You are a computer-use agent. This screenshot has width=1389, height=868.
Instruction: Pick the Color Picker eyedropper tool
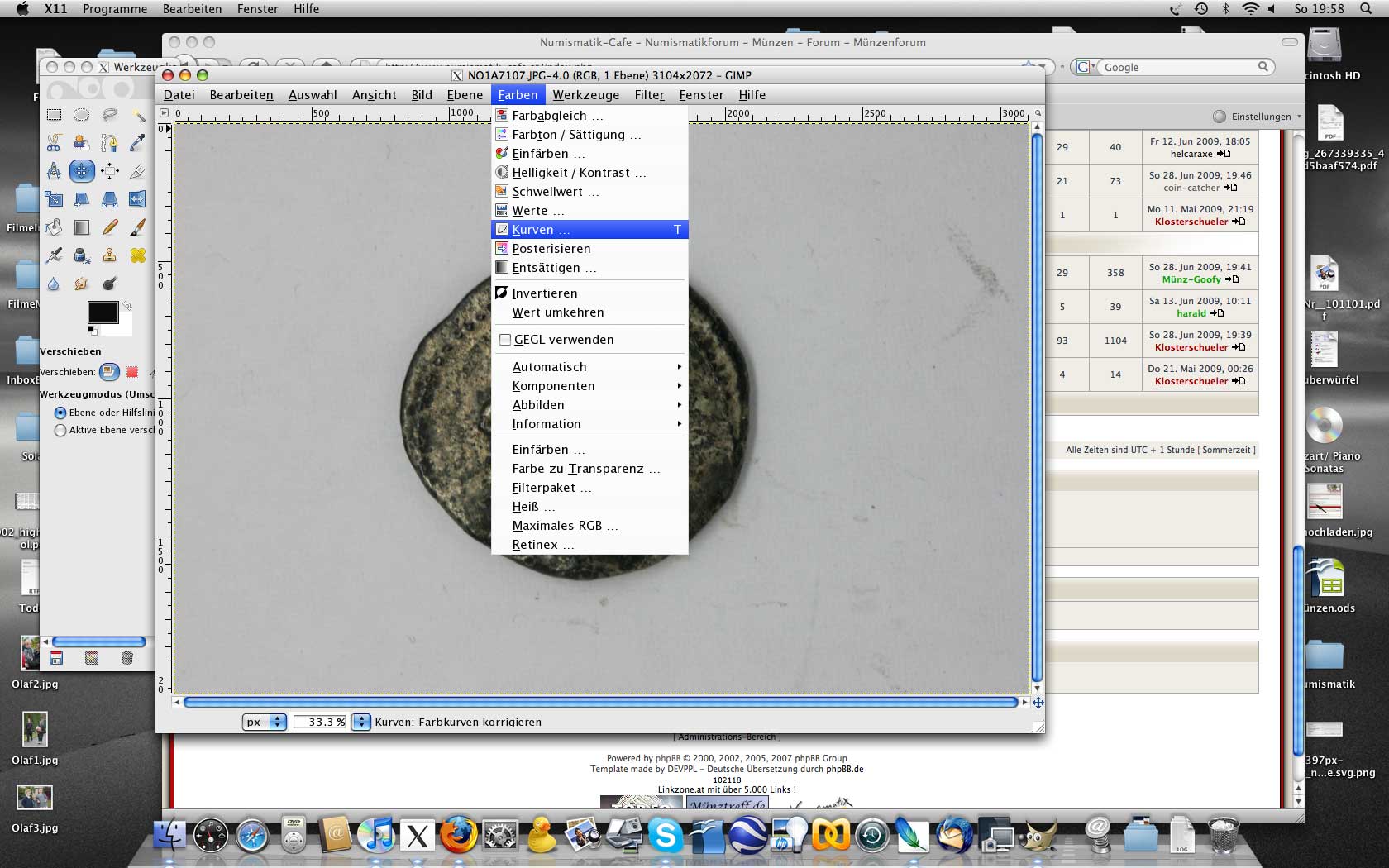click(137, 143)
